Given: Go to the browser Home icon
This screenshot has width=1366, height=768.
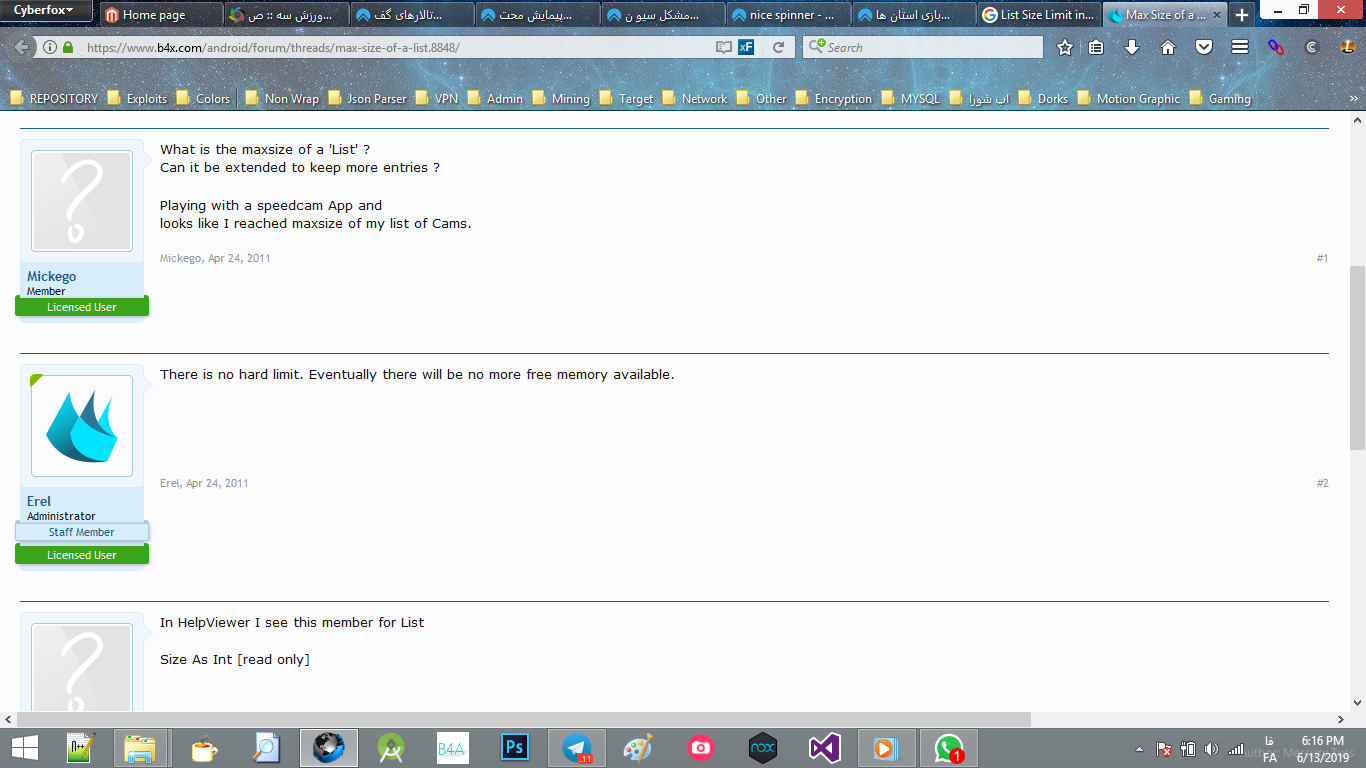Looking at the screenshot, I should point(1168,47).
